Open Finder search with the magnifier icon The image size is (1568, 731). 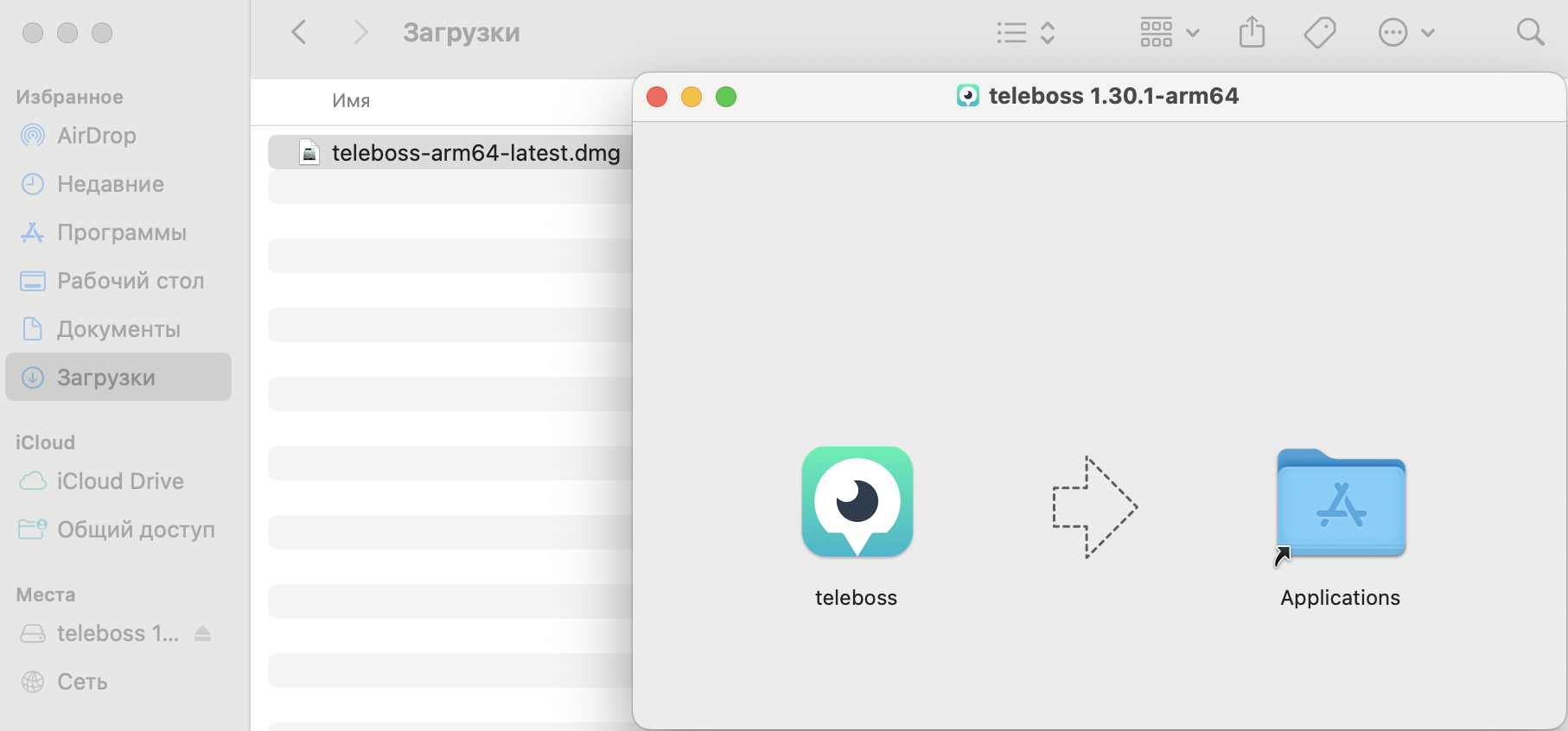pos(1530,33)
